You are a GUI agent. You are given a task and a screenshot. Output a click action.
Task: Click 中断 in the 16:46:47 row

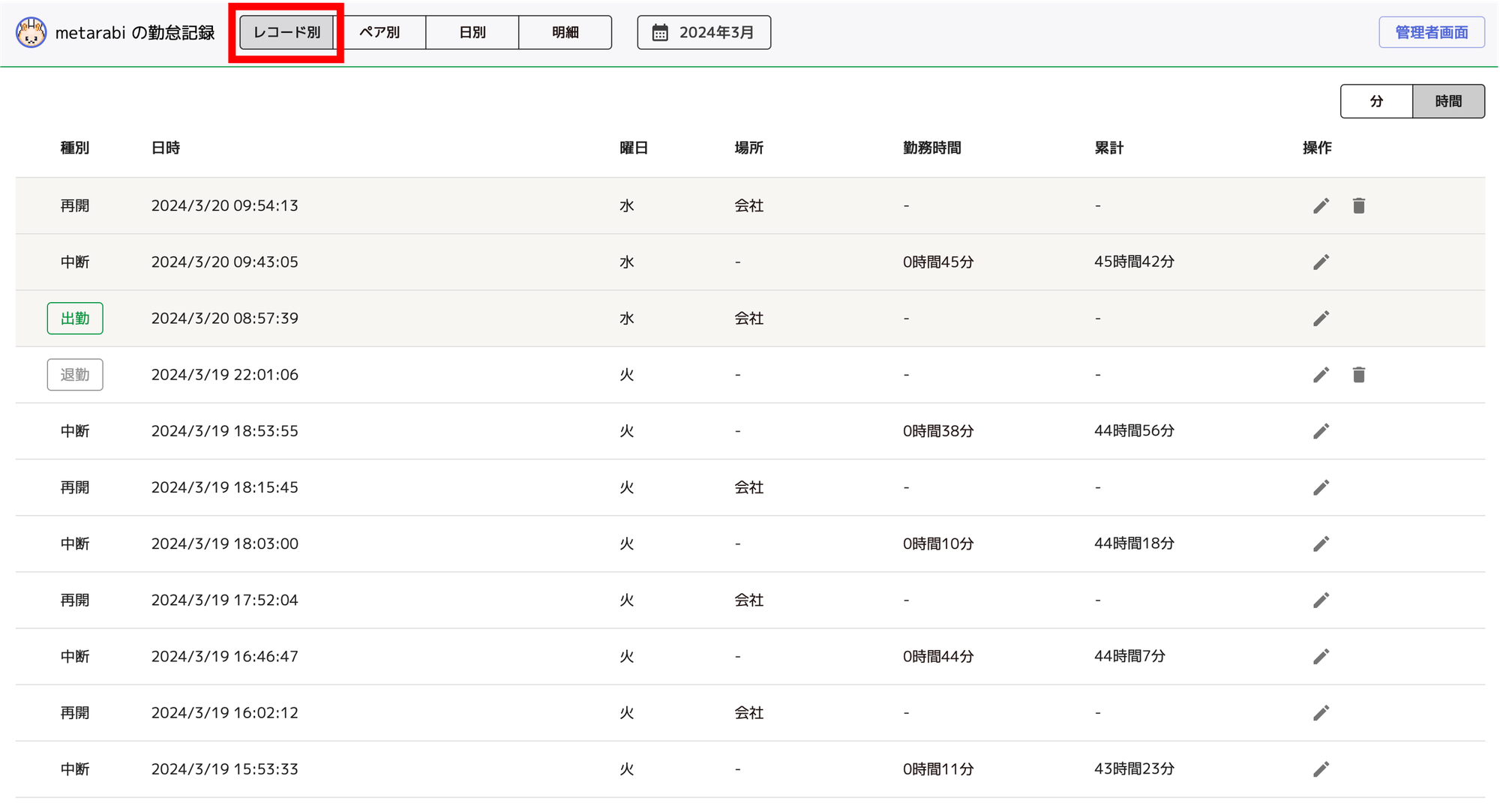pos(75,657)
